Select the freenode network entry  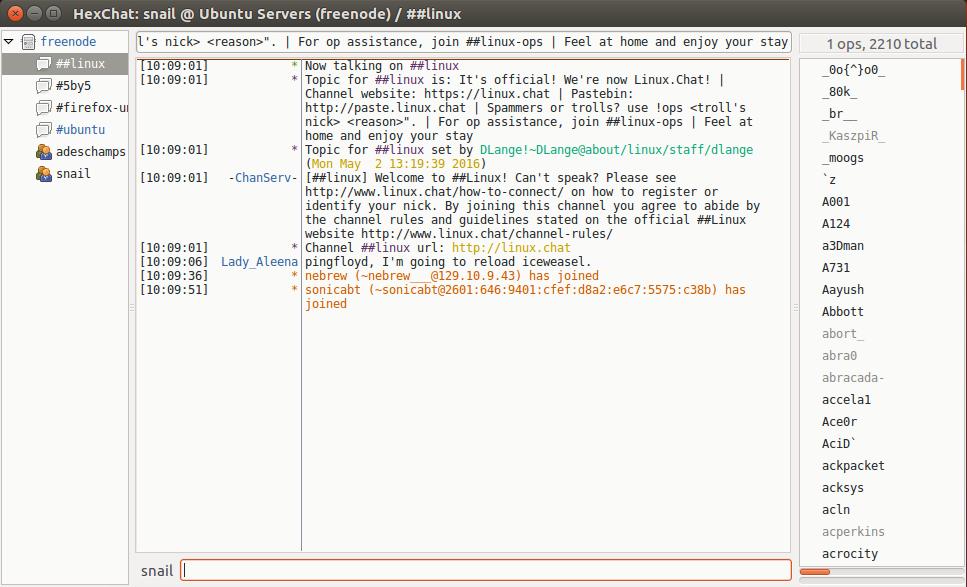point(68,42)
